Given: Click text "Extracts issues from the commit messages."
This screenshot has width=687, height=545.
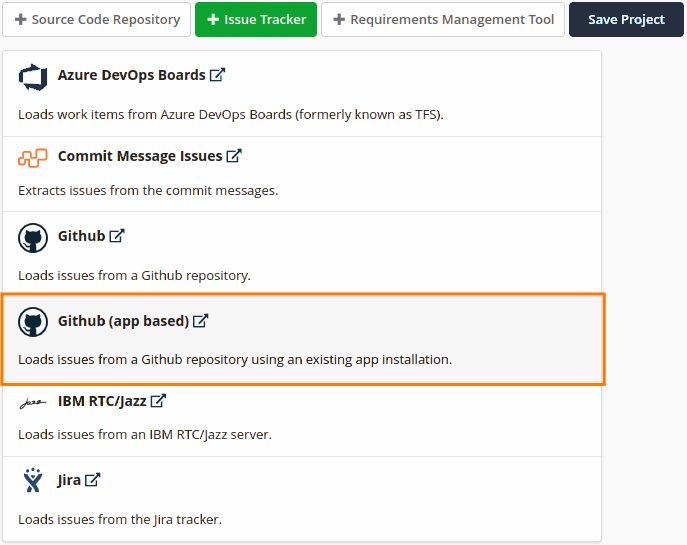Looking at the screenshot, I should pos(148,191).
